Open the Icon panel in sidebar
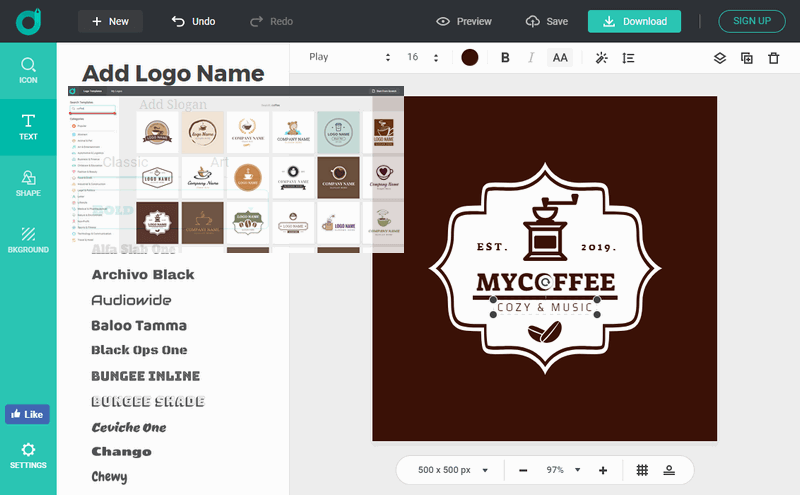This screenshot has width=800, height=495. pos(28,70)
